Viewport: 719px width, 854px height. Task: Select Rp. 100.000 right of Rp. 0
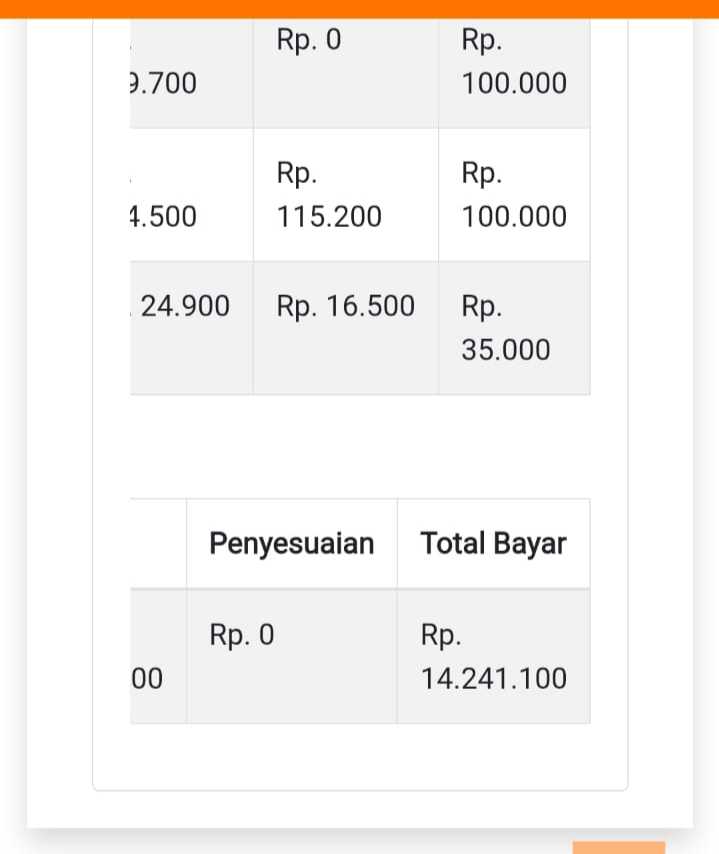click(514, 62)
